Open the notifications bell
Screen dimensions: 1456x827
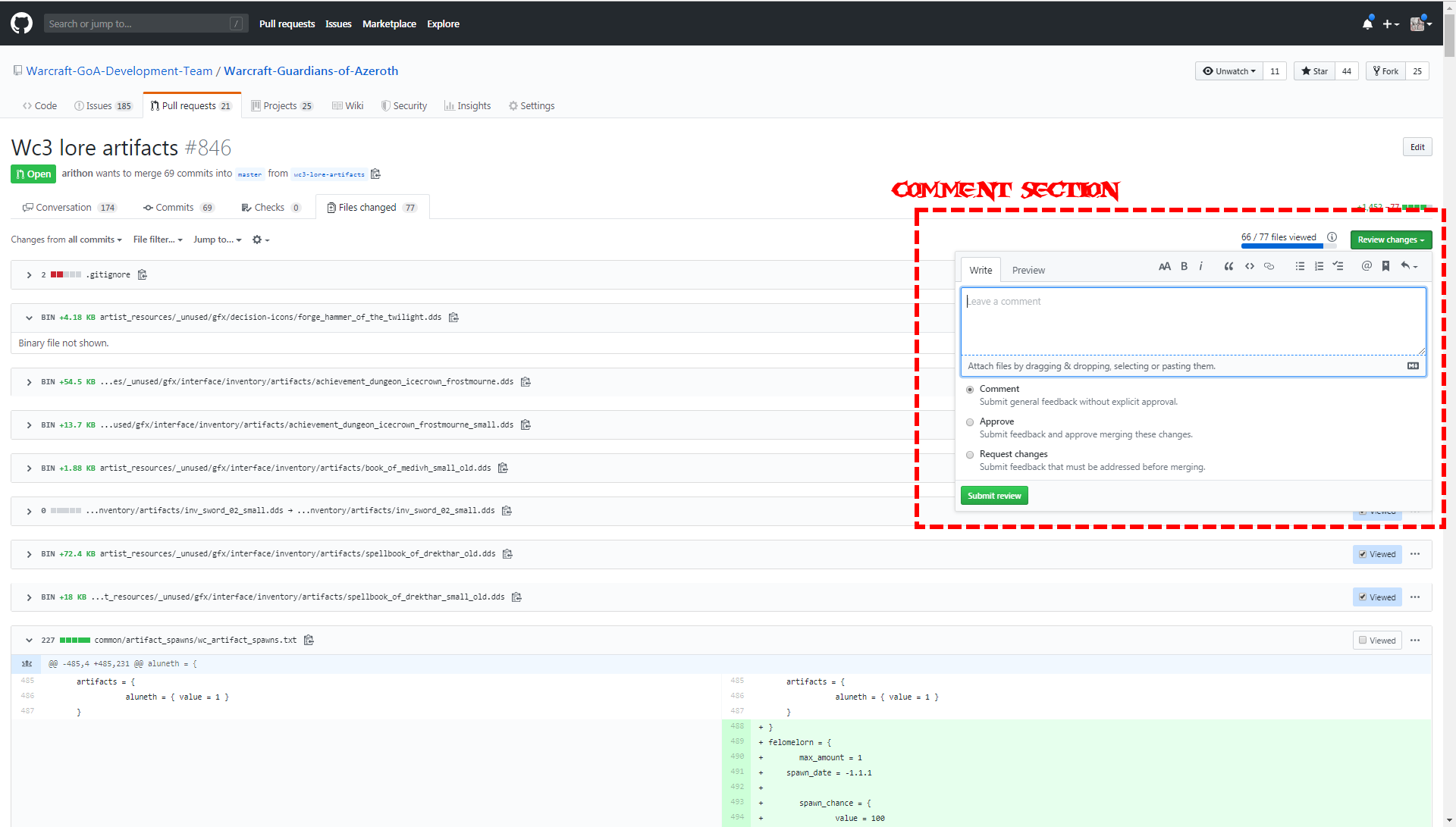coord(1367,24)
